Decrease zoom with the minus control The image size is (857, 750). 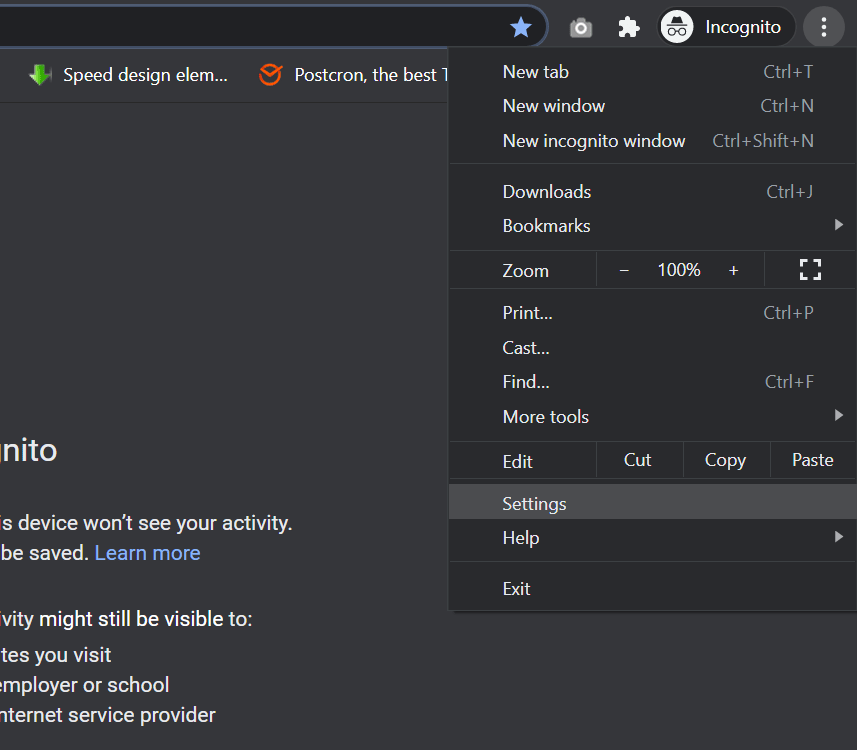624,269
